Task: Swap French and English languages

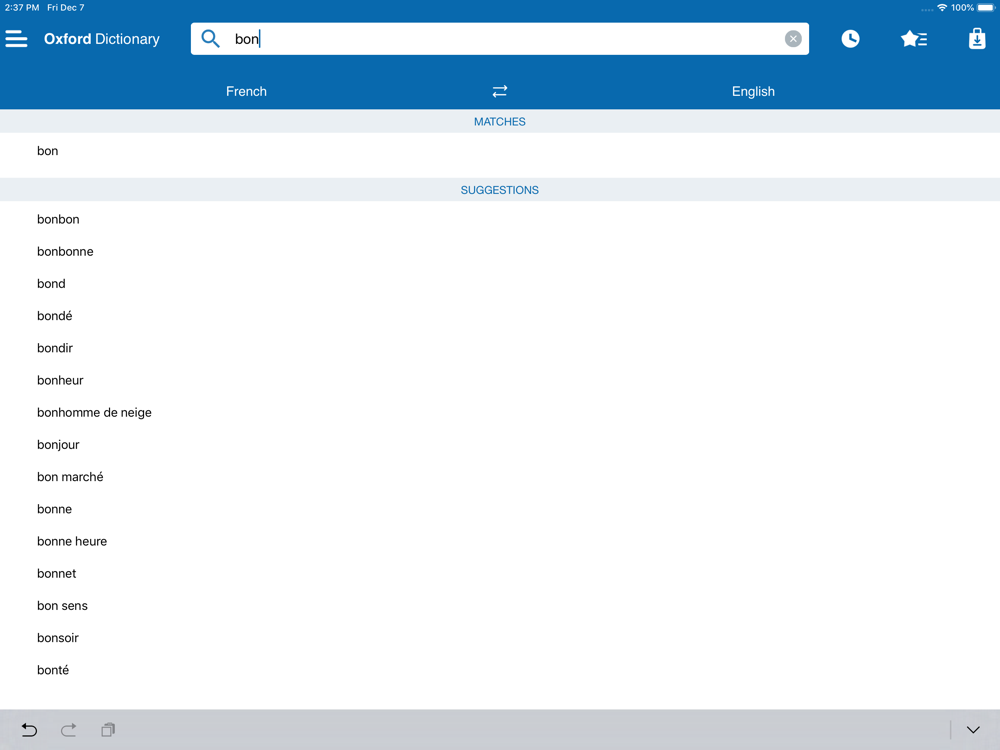Action: (x=499, y=91)
